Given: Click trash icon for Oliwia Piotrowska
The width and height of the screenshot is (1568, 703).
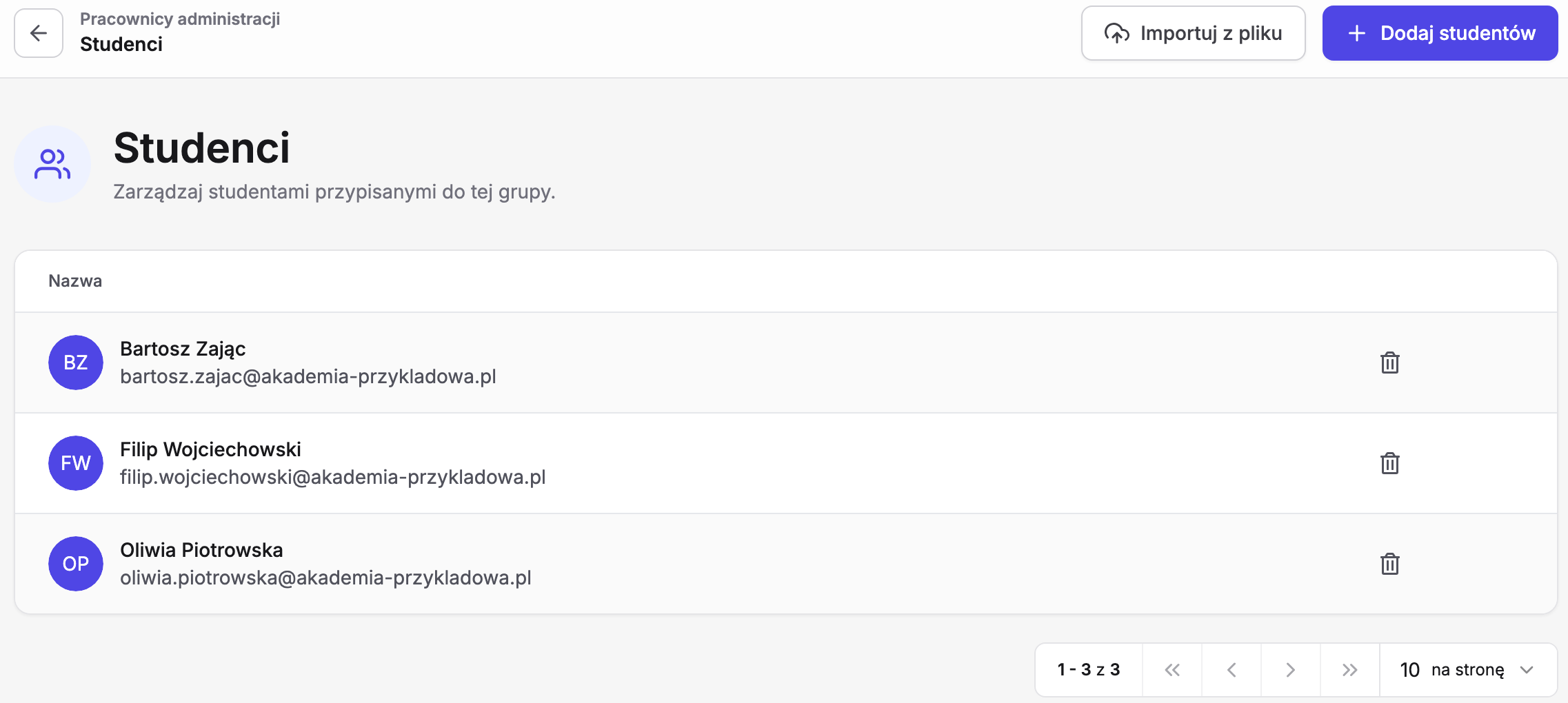Looking at the screenshot, I should tap(1389, 564).
